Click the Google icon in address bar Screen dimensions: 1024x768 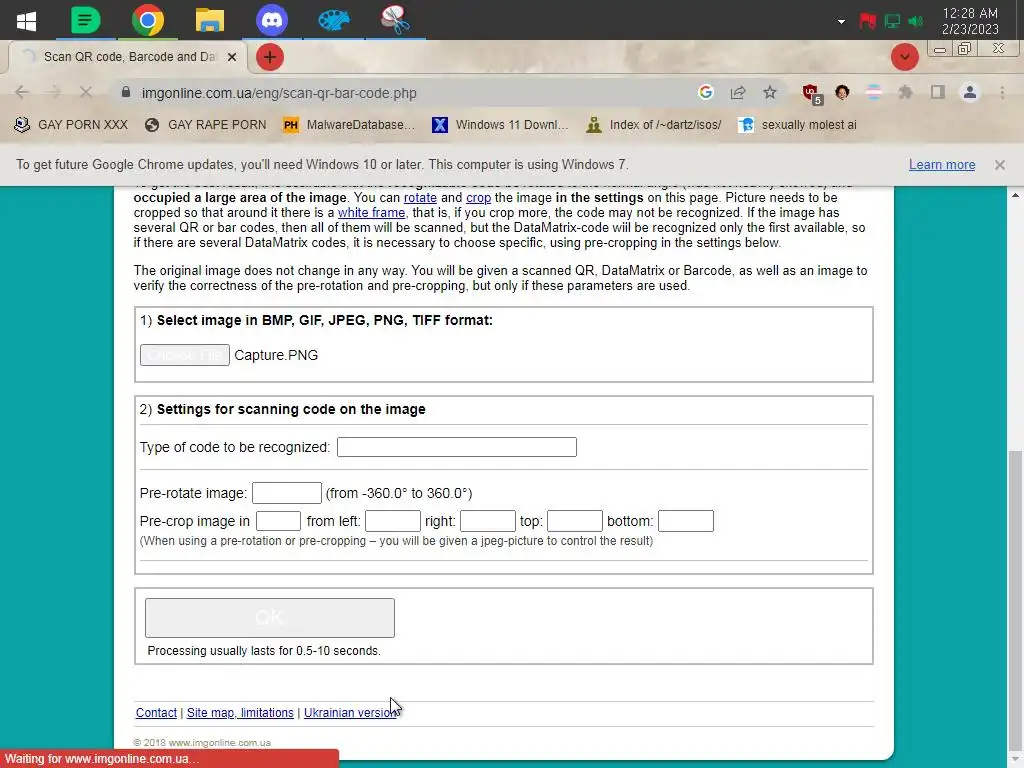tap(705, 93)
